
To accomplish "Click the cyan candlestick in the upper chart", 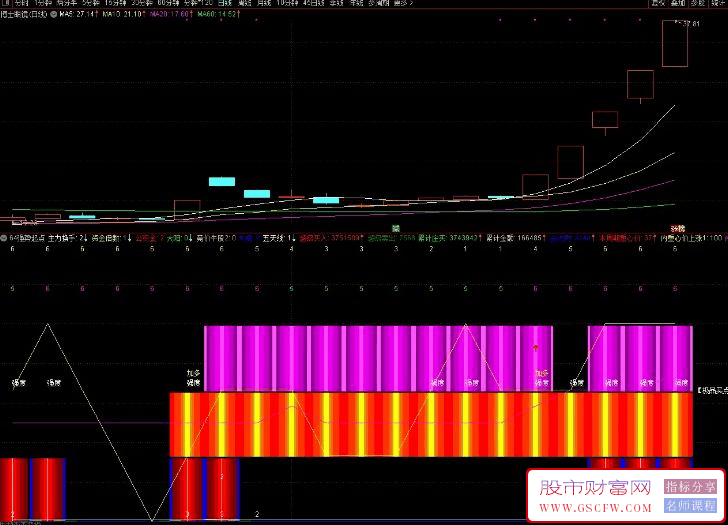I will (x=221, y=181).
